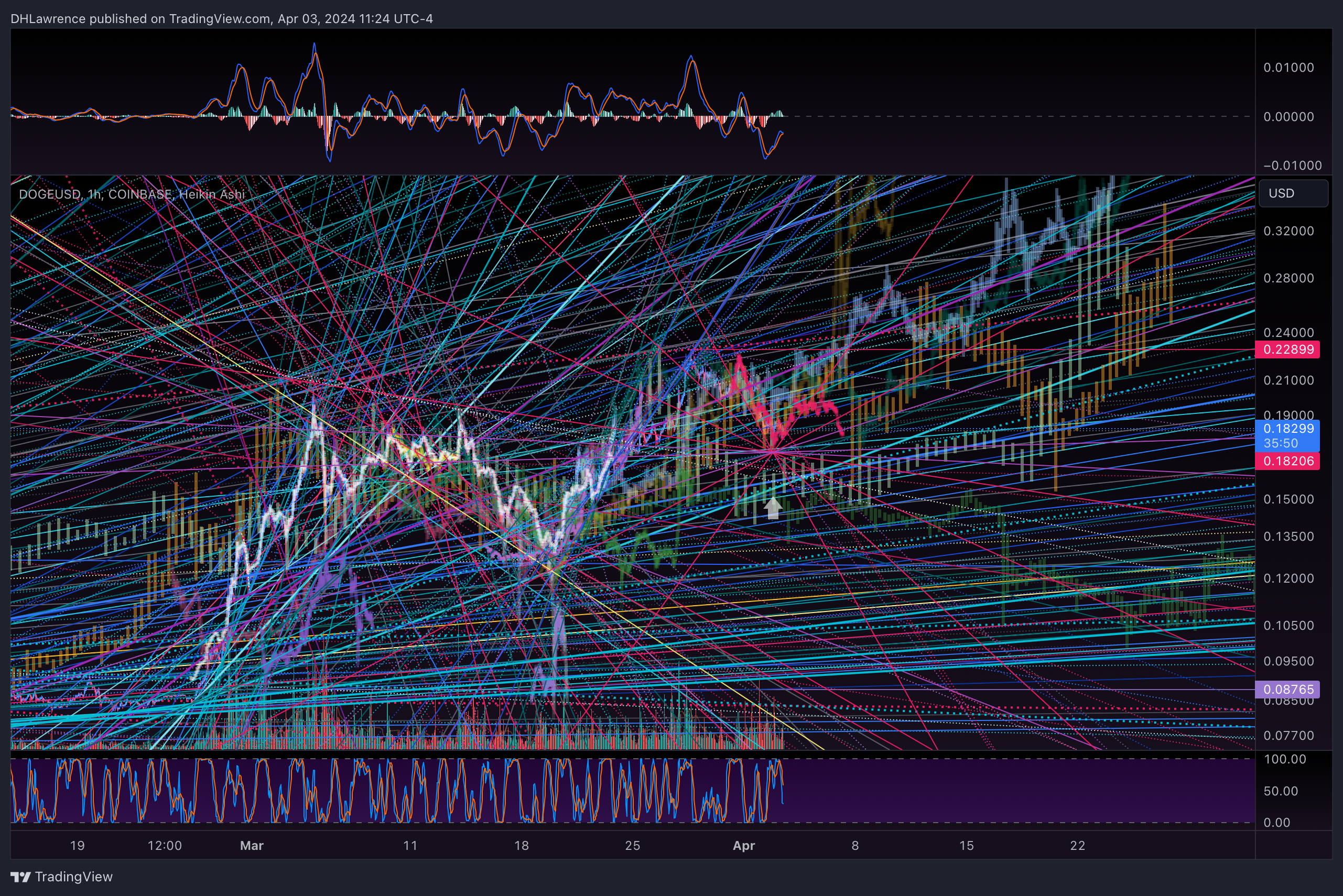Click the 0.09500 price axis label

(1288, 661)
